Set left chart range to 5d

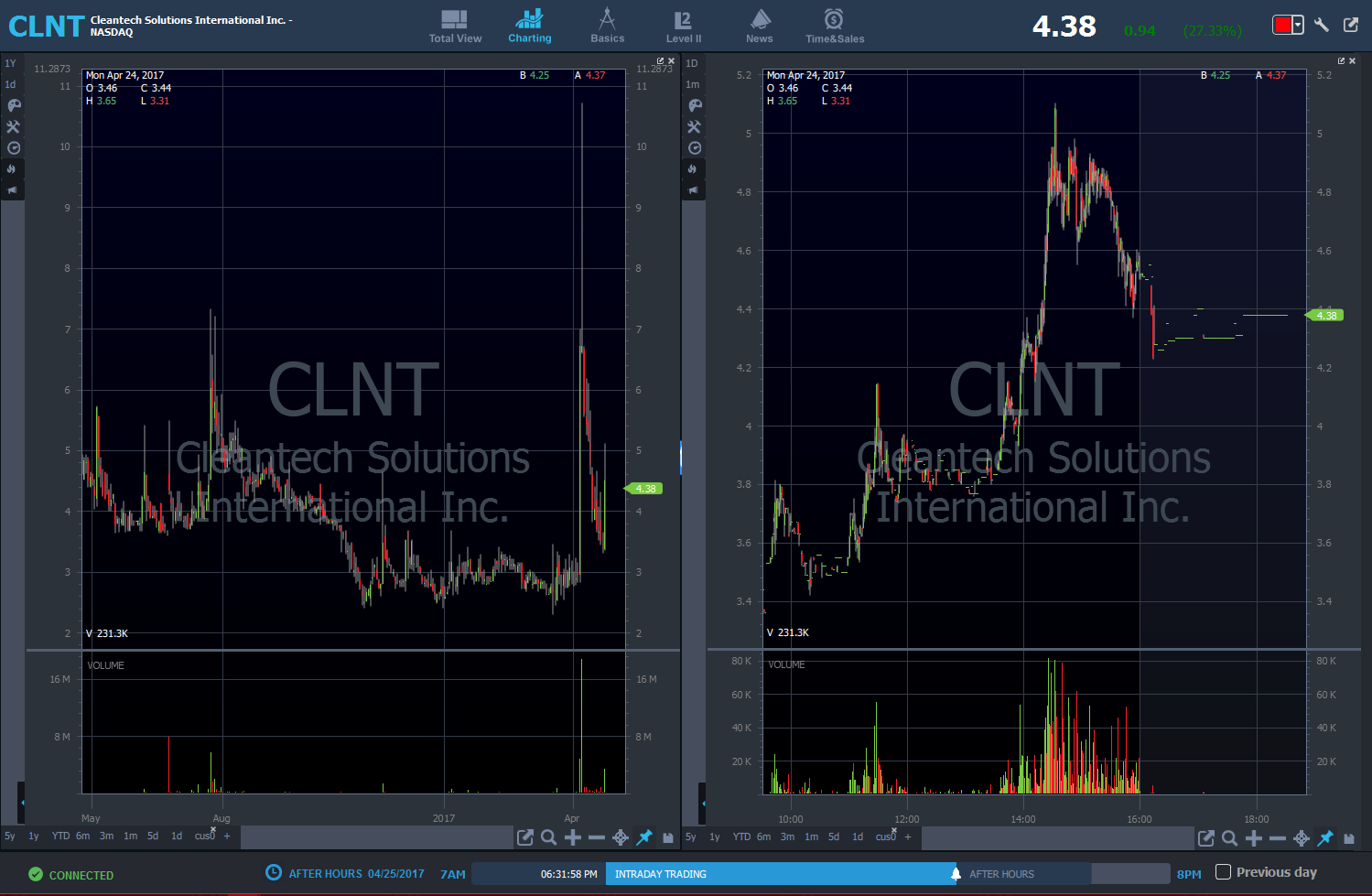click(x=153, y=836)
